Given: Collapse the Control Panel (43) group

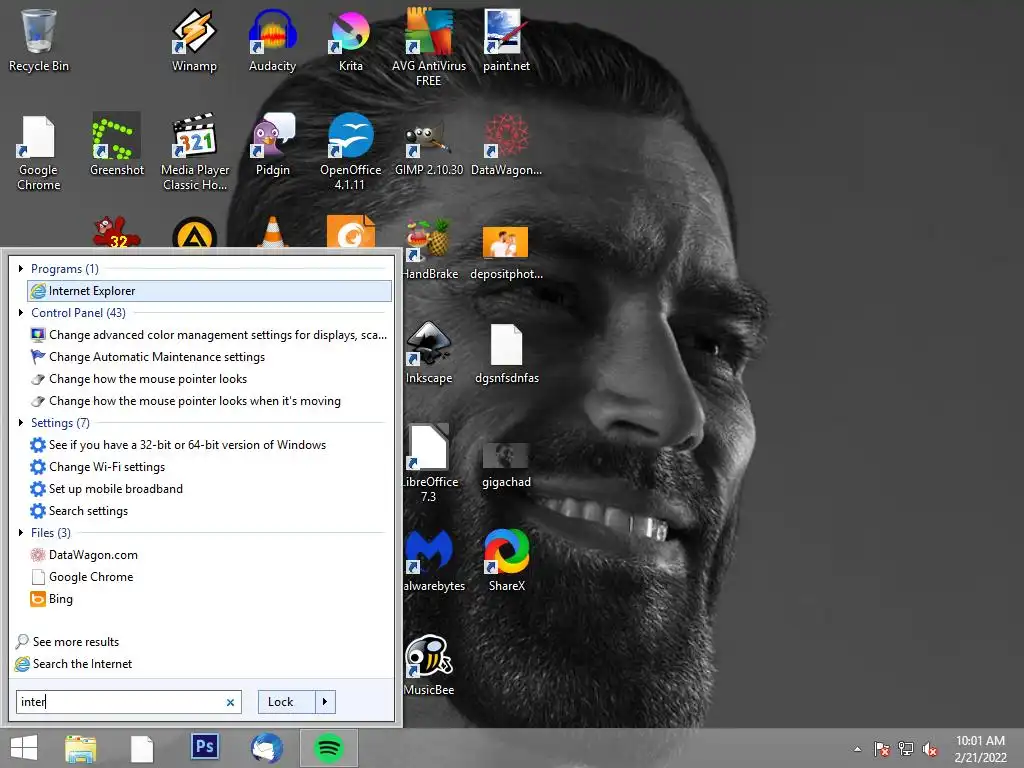Looking at the screenshot, I should 21,313.
